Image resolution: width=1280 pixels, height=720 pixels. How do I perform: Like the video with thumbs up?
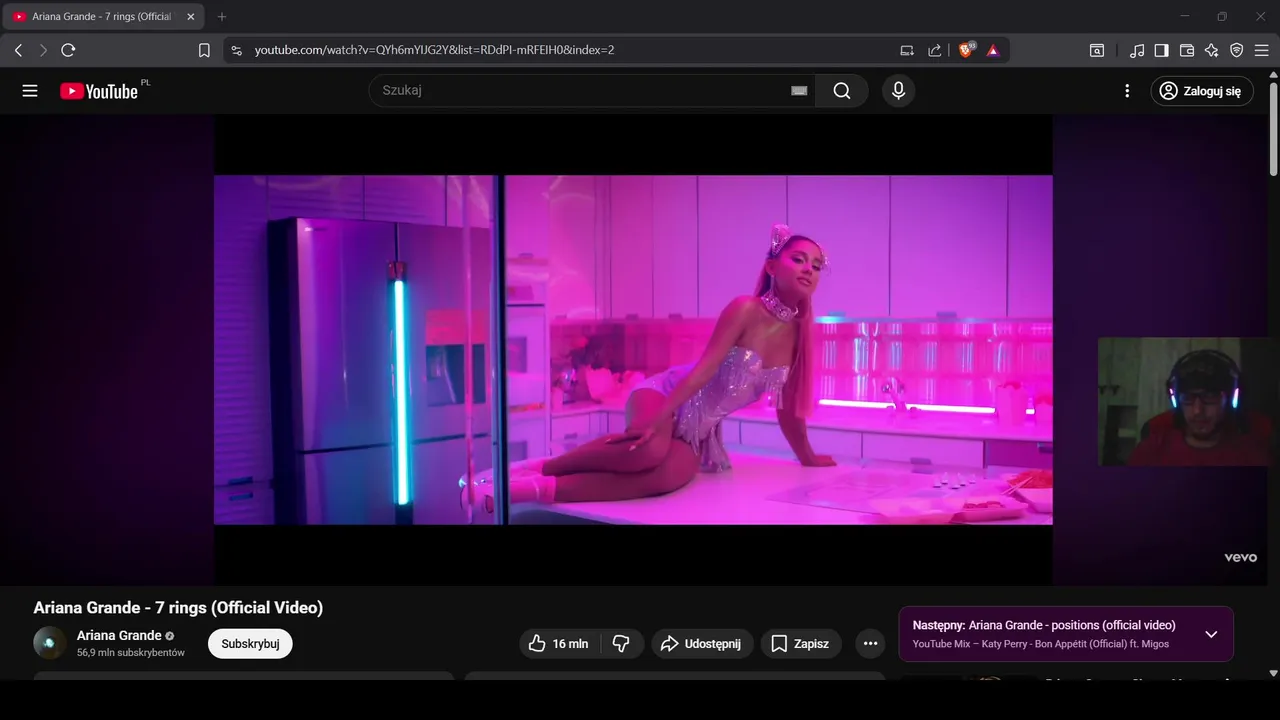coord(558,644)
